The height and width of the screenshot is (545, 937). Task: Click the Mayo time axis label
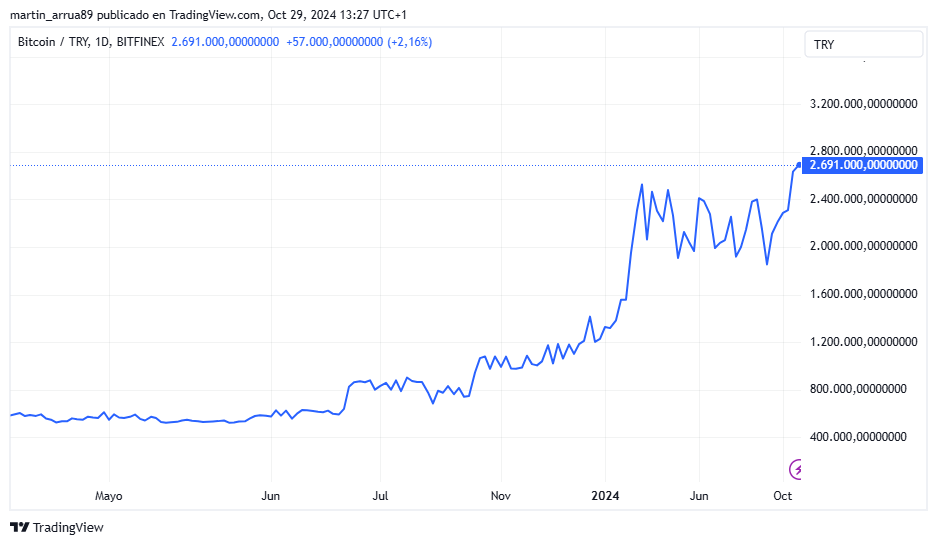[x=109, y=496]
